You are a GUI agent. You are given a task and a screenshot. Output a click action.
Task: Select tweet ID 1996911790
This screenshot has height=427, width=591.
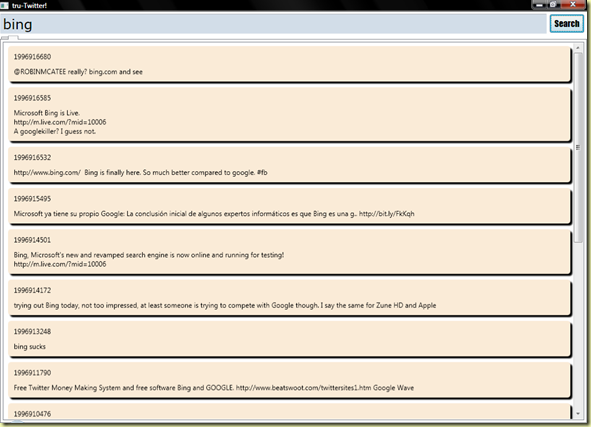32,373
